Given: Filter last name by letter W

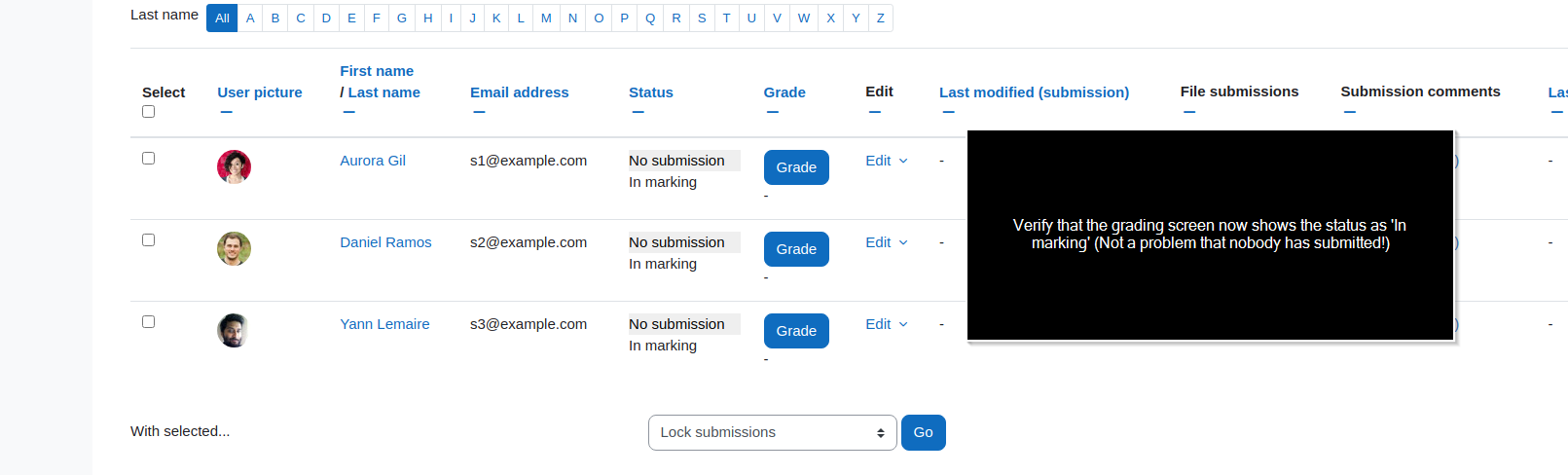Looking at the screenshot, I should click(x=803, y=18).
